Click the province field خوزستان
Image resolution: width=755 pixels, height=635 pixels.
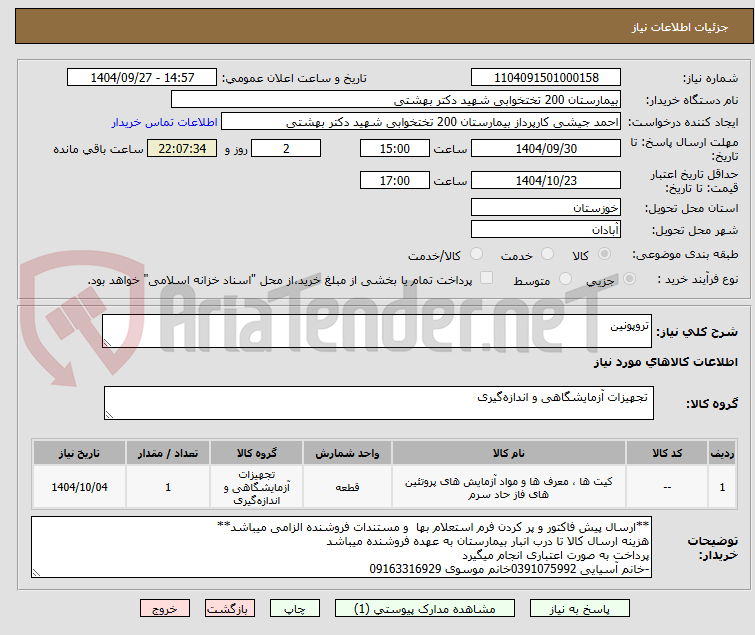[x=546, y=207]
